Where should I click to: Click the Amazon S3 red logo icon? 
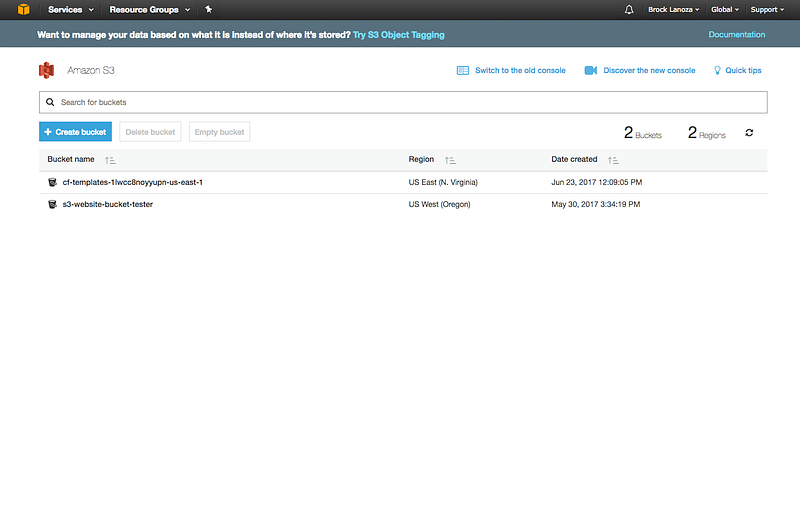point(46,70)
